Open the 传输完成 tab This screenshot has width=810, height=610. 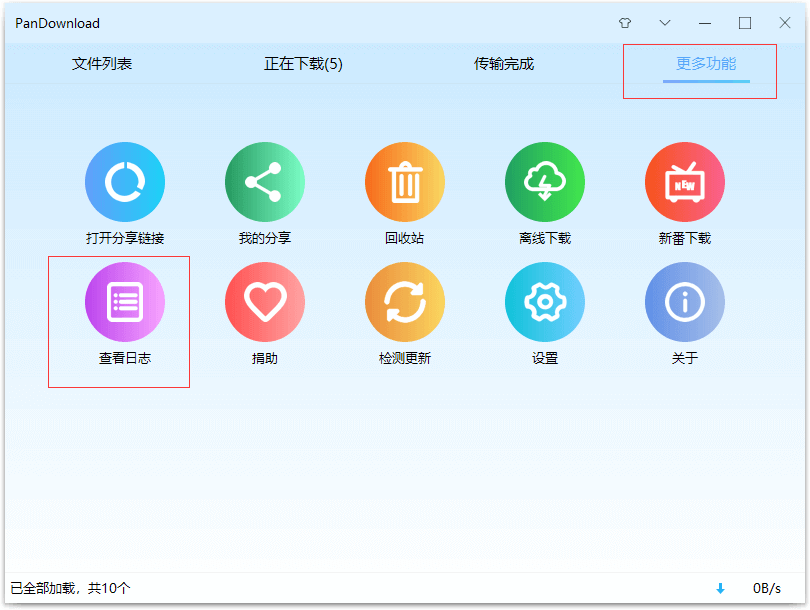pos(504,64)
